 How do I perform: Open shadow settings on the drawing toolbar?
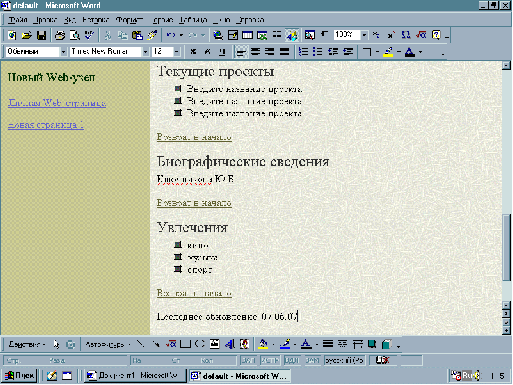coord(372,344)
